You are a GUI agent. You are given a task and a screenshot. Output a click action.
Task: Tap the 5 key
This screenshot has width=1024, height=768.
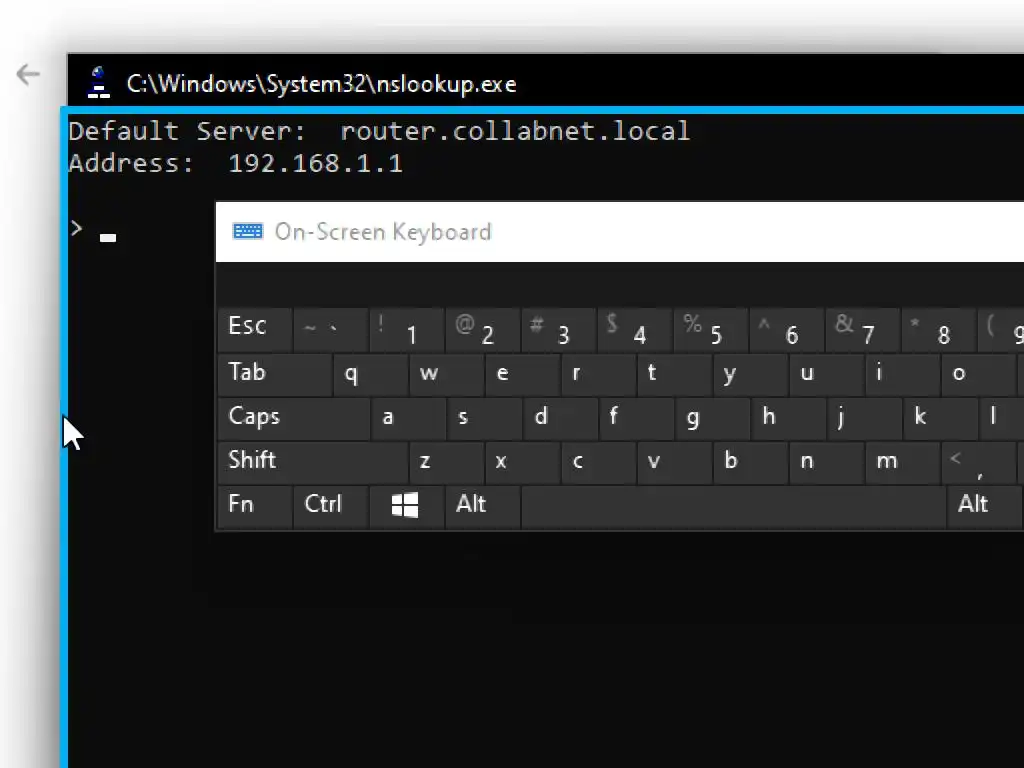(x=711, y=329)
